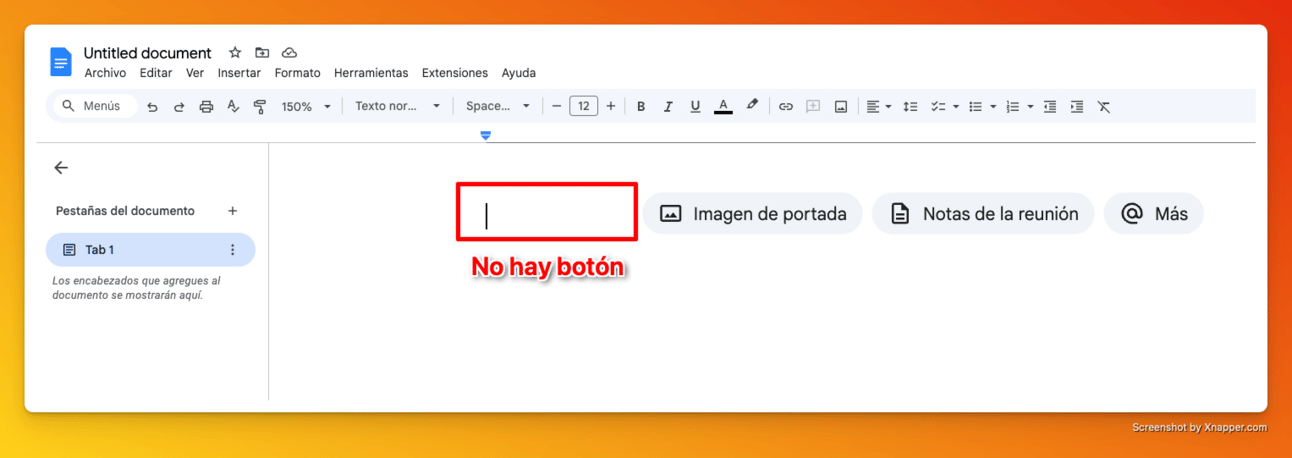The height and width of the screenshot is (458, 1292).
Task: Increase font size with plus button
Action: 611,106
